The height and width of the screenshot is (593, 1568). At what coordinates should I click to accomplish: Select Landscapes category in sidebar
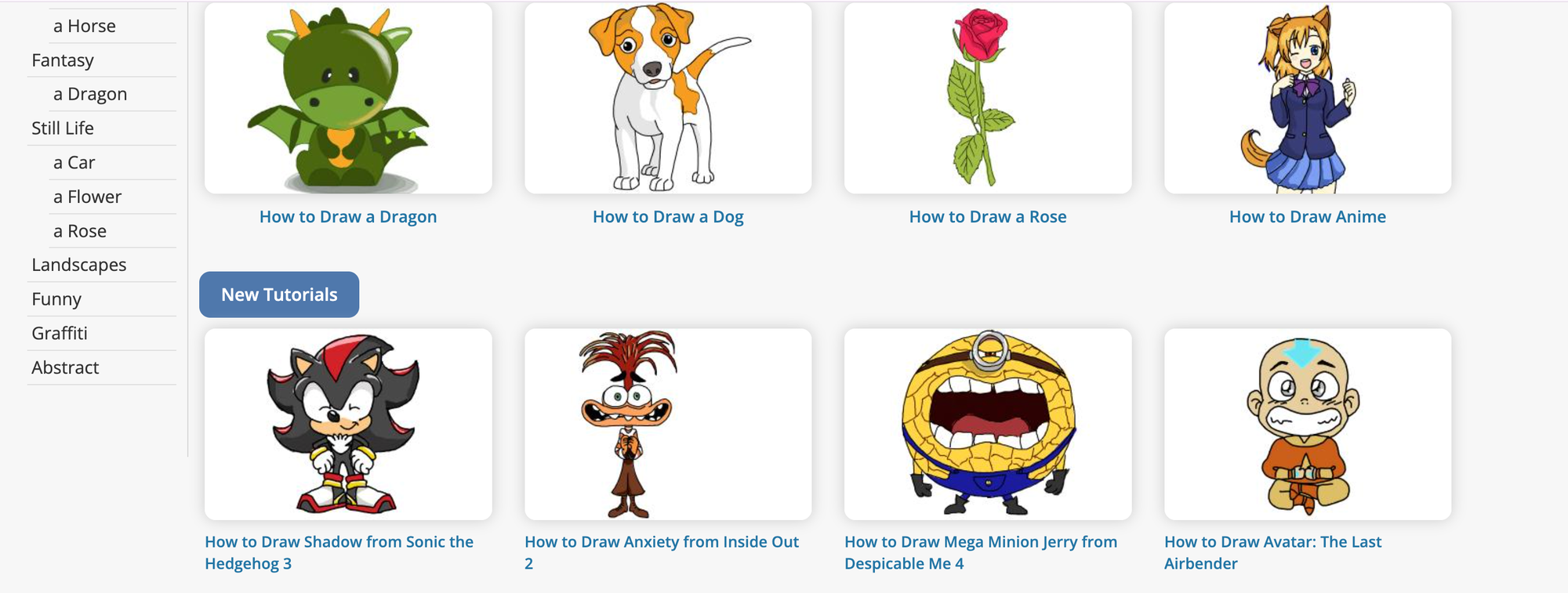79,265
